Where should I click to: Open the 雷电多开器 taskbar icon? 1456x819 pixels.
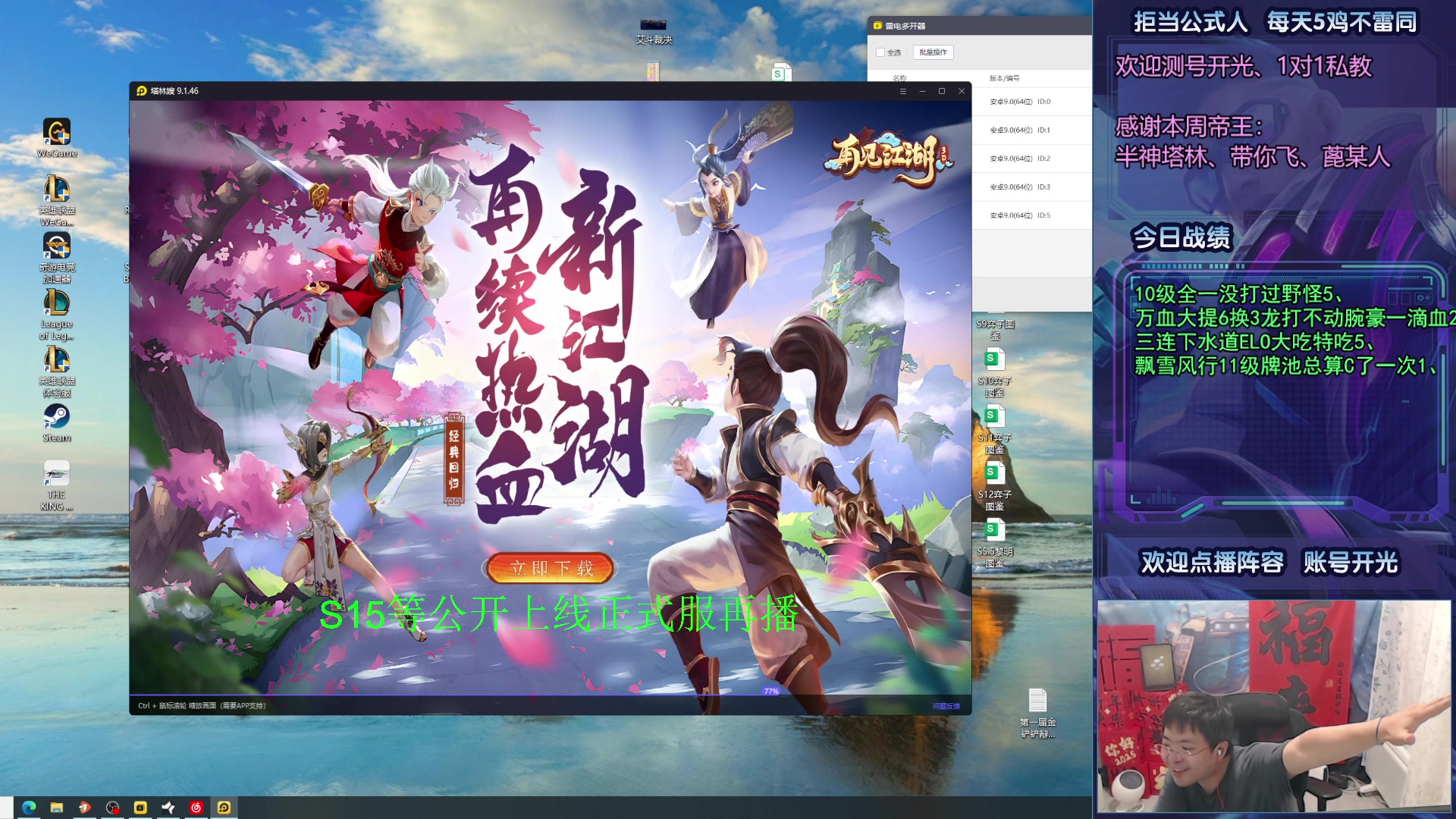click(x=140, y=808)
